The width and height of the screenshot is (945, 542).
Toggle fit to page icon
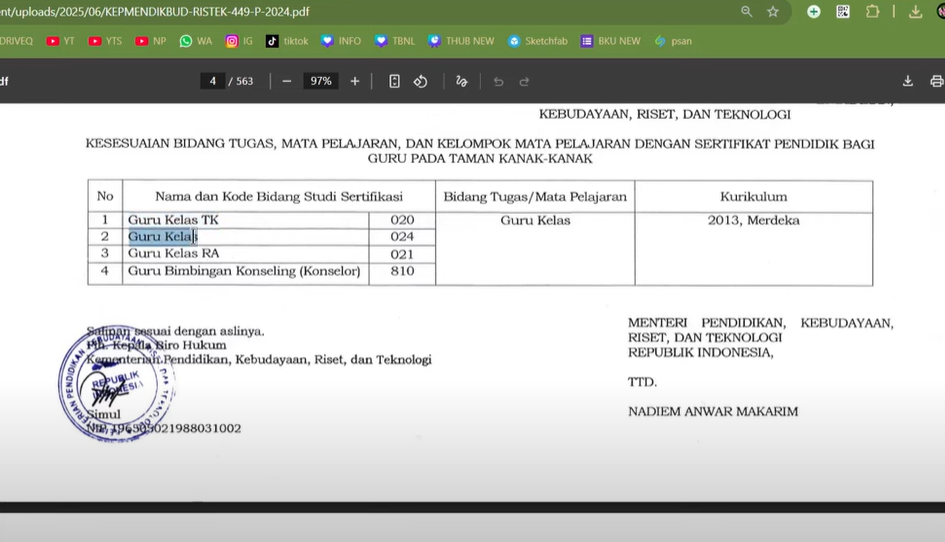coord(394,81)
